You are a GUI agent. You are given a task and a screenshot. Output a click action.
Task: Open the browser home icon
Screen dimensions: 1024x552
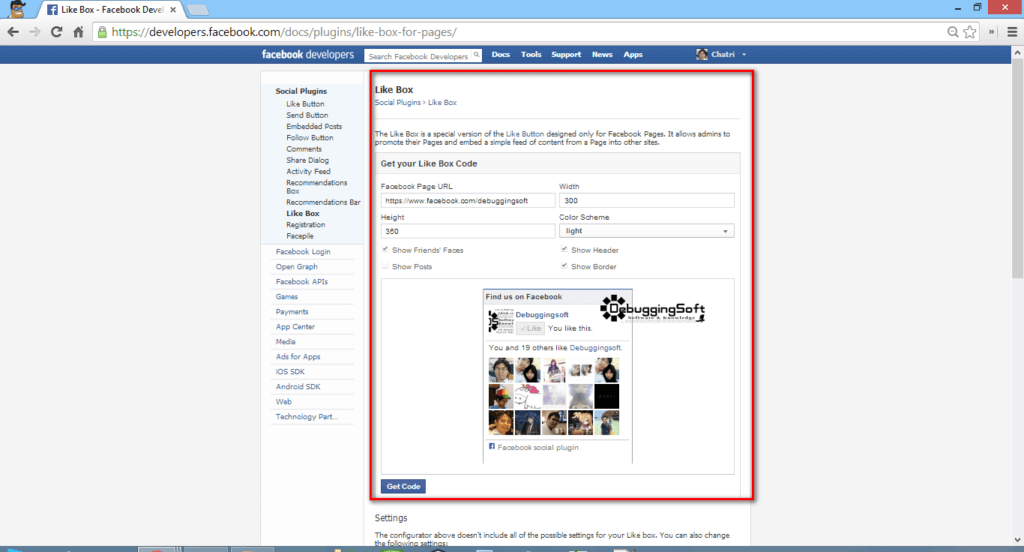(78, 31)
